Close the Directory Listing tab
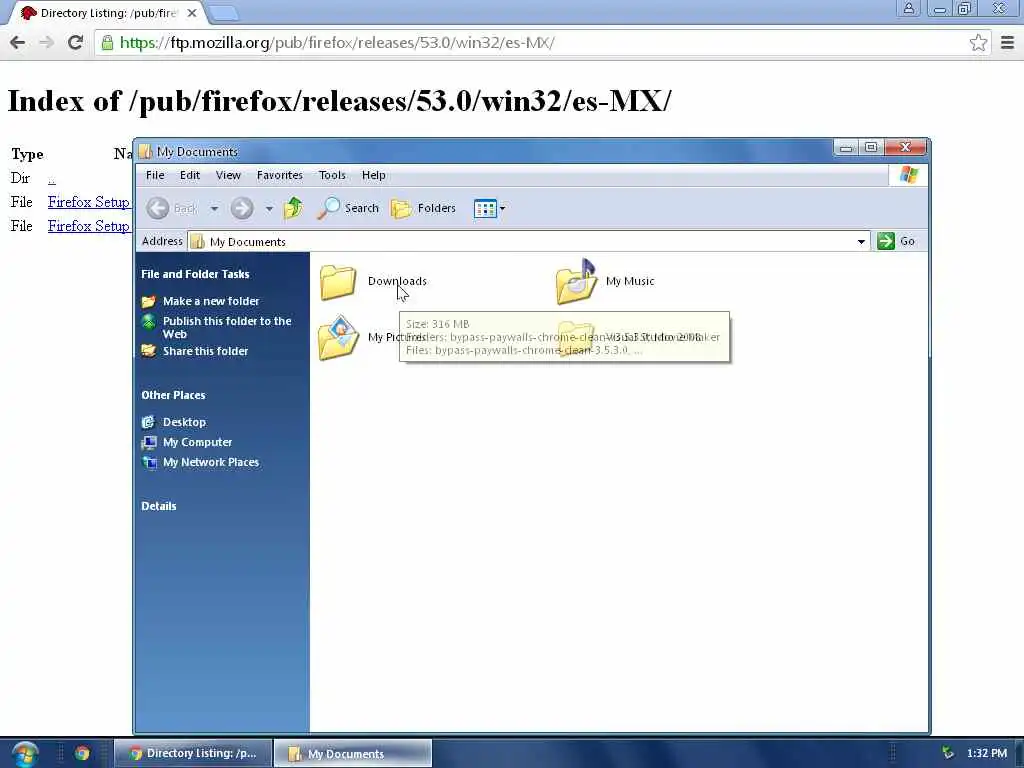The width and height of the screenshot is (1024, 768). 192,13
